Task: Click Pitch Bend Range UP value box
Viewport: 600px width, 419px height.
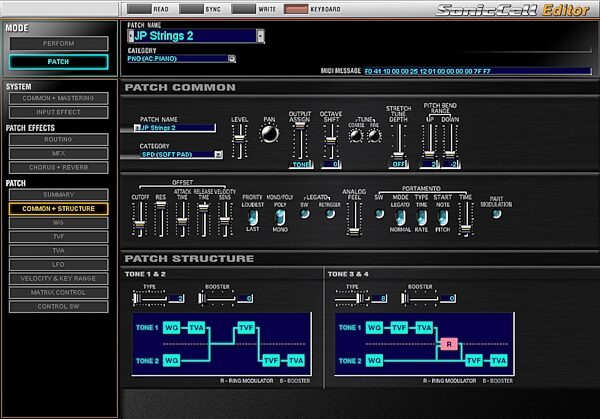Action: click(429, 165)
